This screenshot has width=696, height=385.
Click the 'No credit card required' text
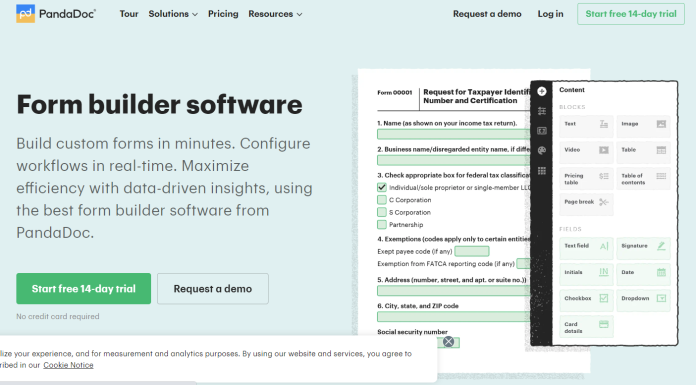pos(58,317)
